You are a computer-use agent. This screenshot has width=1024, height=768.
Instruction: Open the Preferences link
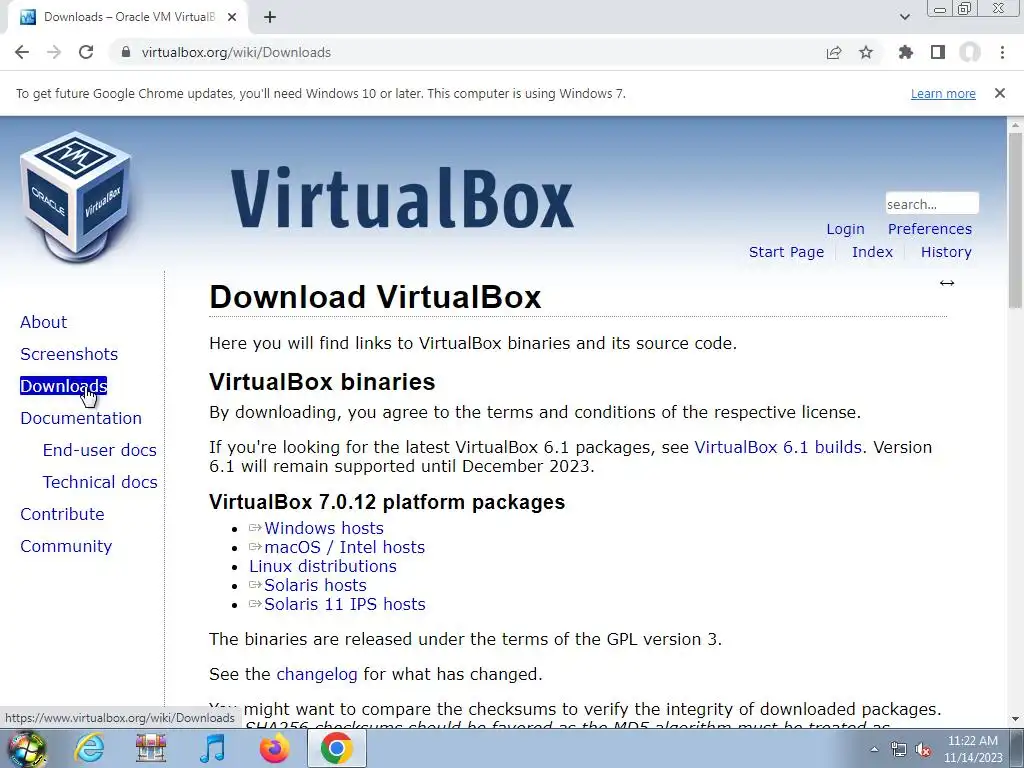pos(929,229)
